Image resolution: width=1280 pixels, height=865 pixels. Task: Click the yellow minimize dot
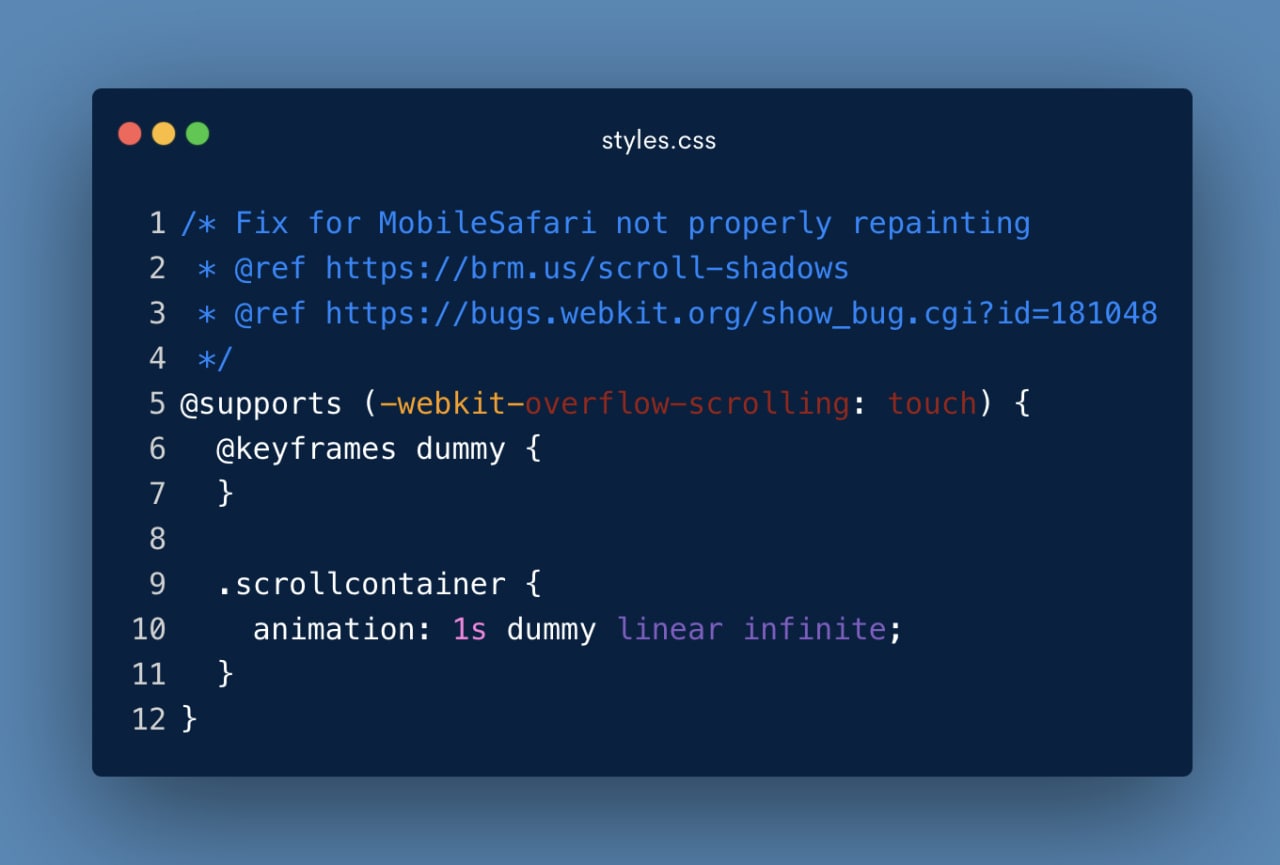[x=164, y=133]
